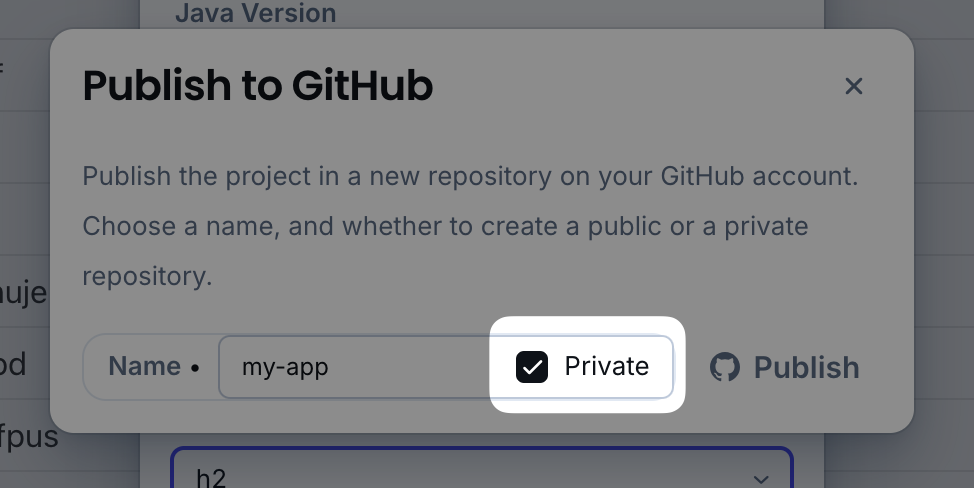
Task: Focus the my-app repository name field
Action: click(350, 367)
